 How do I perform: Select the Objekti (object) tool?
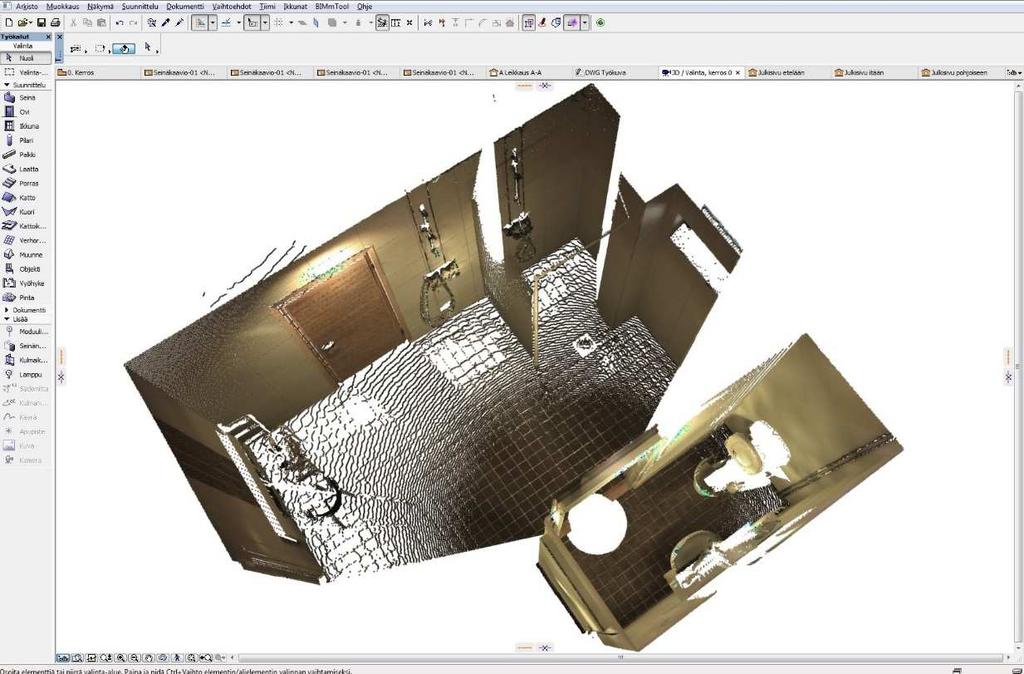(x=26, y=269)
